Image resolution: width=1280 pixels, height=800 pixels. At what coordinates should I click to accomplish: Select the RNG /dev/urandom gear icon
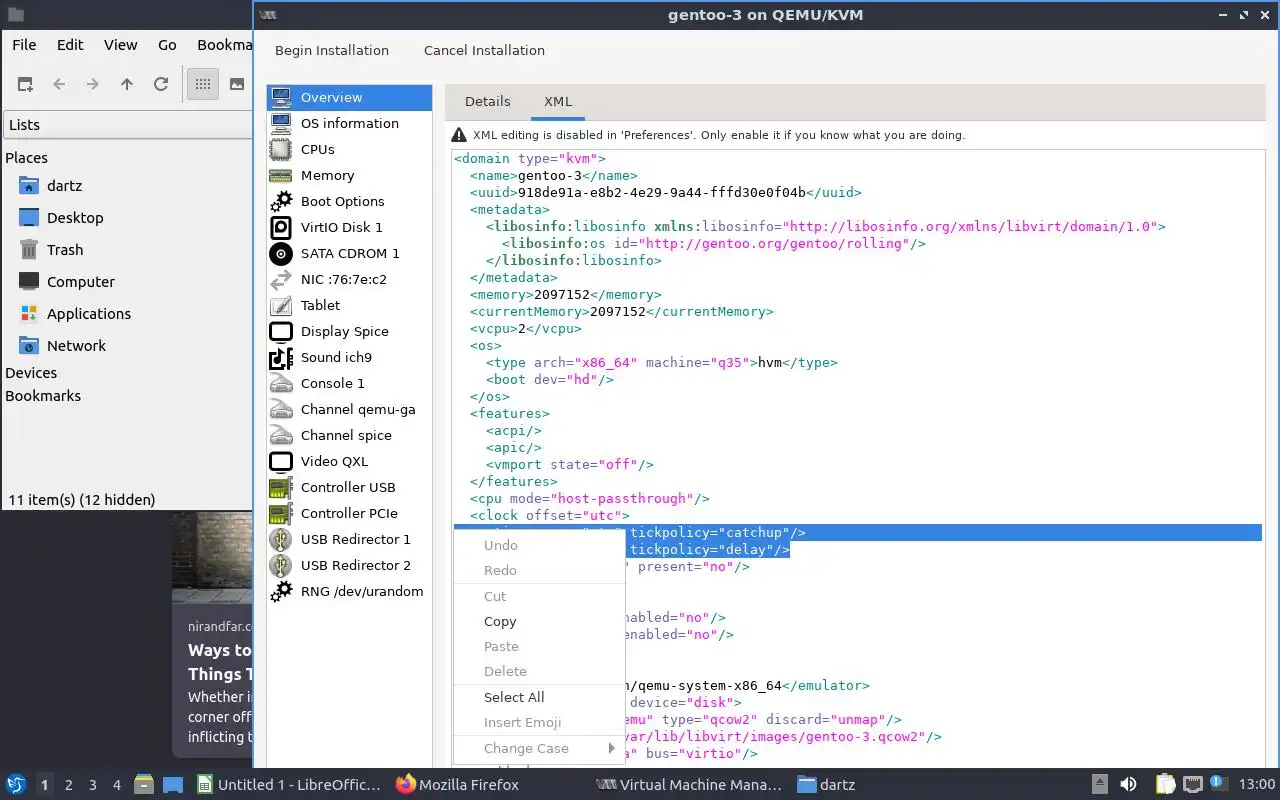pos(282,591)
